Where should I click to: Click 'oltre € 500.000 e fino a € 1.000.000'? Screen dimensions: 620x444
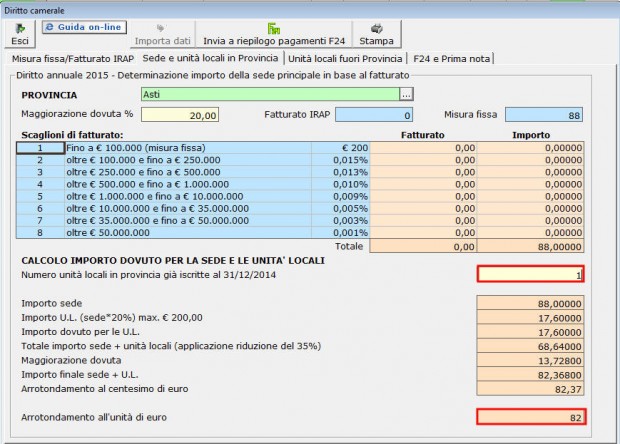pos(188,184)
